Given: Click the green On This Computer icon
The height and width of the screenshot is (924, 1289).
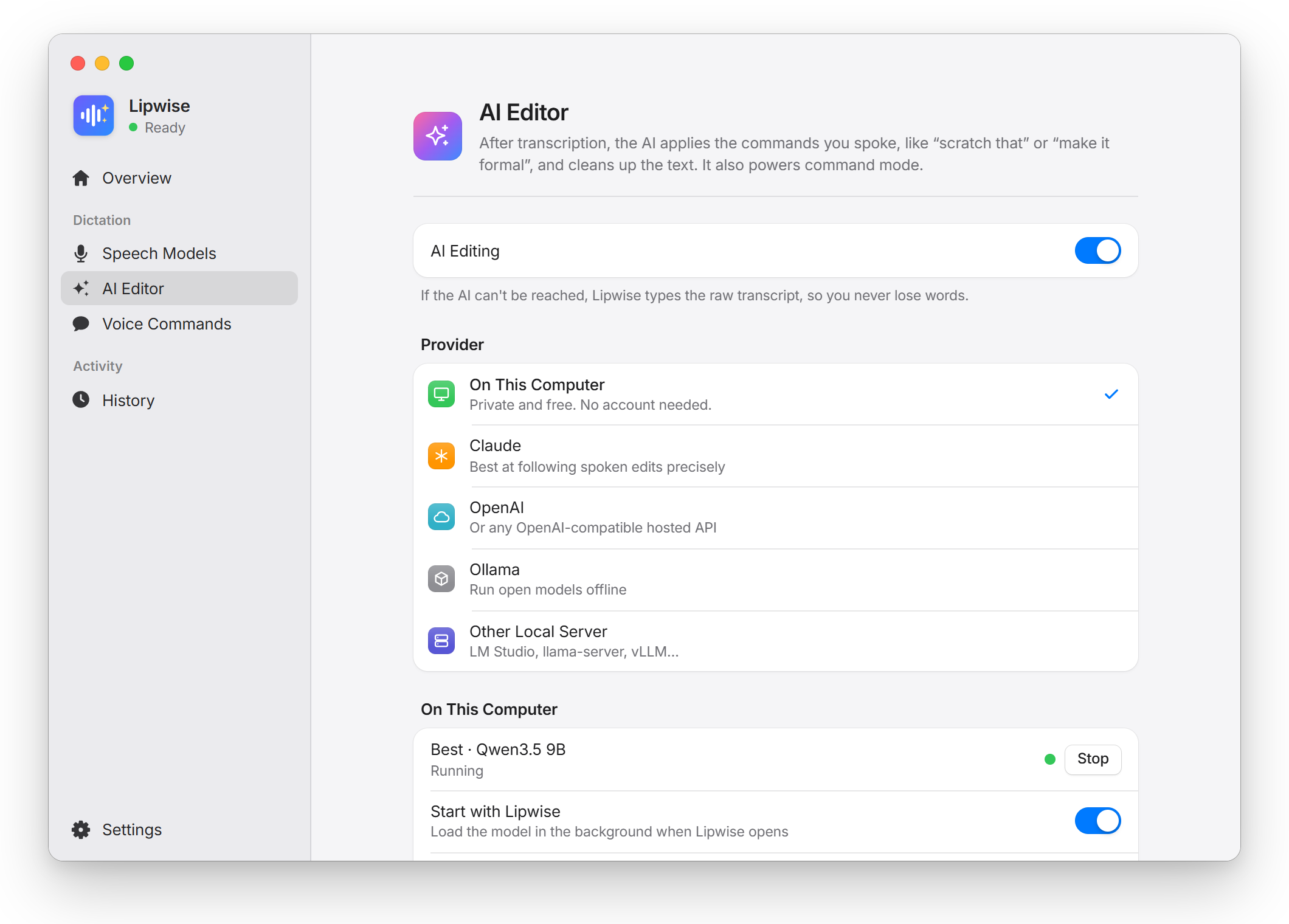Looking at the screenshot, I should click(441, 394).
